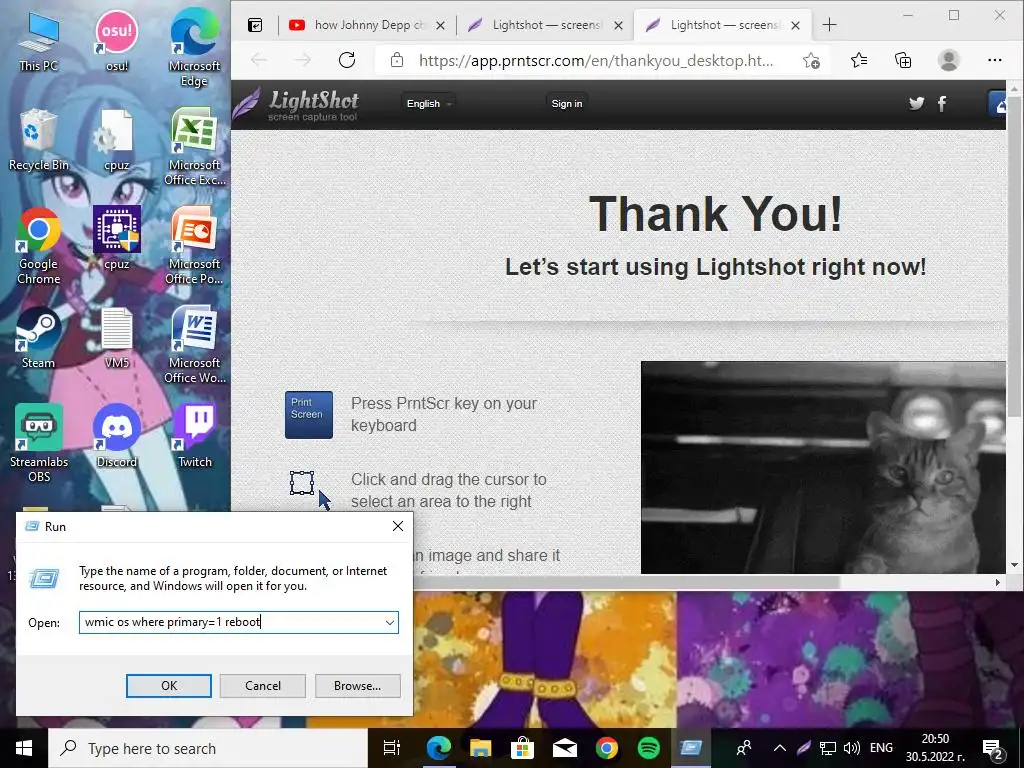Viewport: 1024px width, 768px height.
Task: Click Lightshot feather tray icon
Action: (804, 748)
